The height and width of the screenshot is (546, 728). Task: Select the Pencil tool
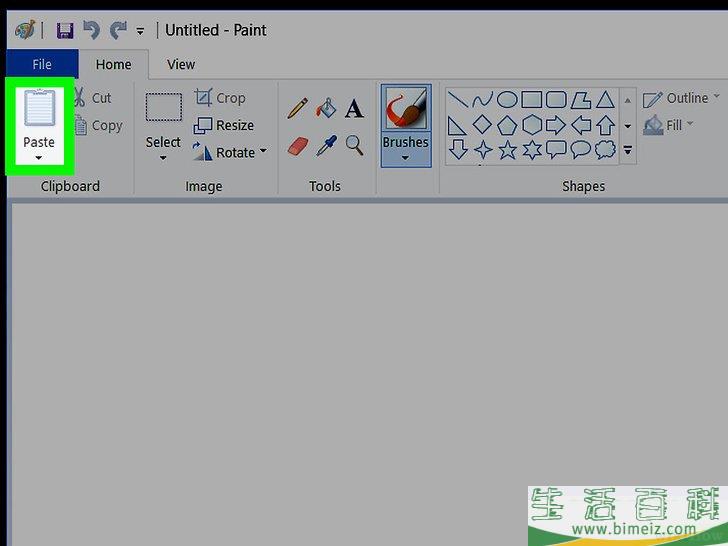[297, 108]
